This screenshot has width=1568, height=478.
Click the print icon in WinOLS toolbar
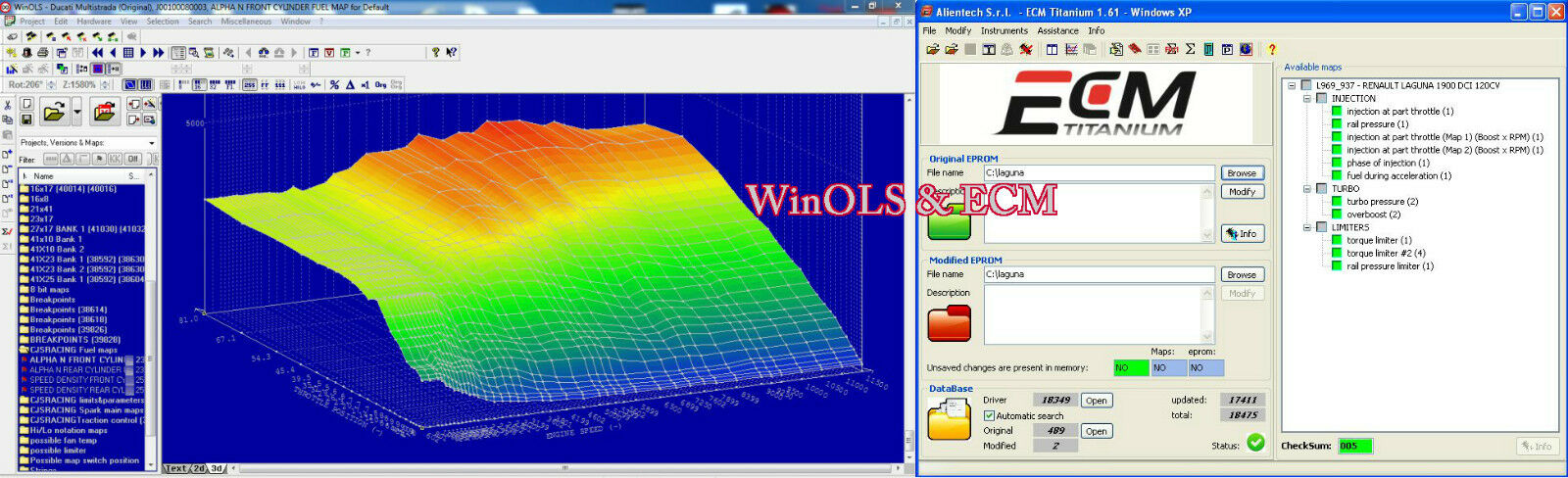tap(43, 52)
